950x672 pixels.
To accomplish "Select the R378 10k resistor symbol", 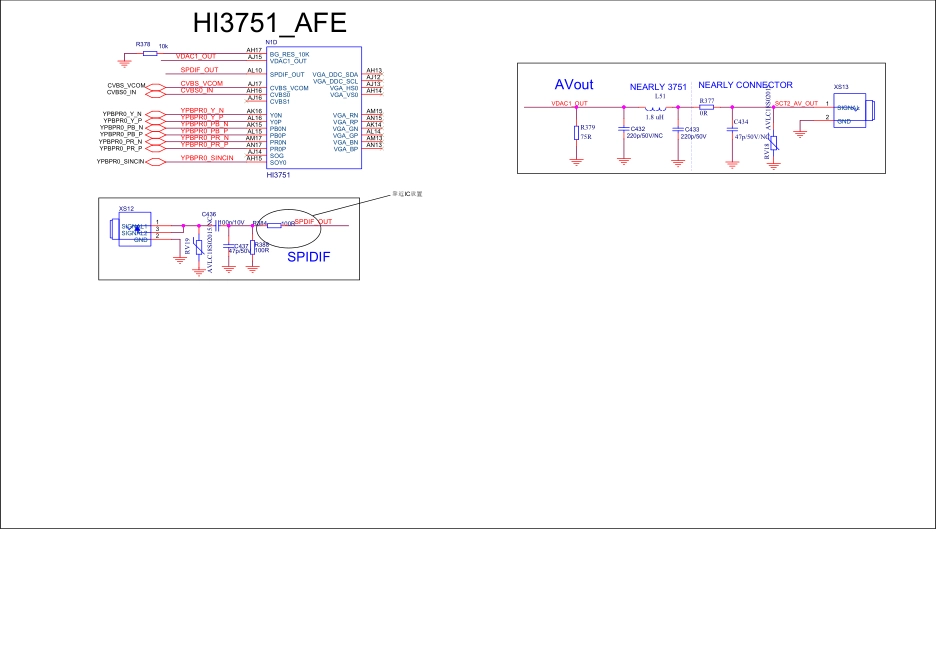I will click(150, 53).
